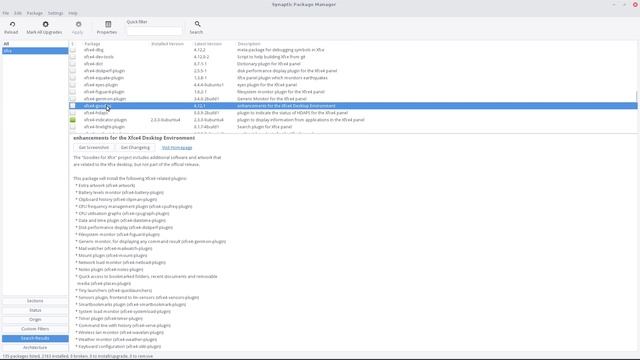Open the Visit Homepage link

point(177,148)
